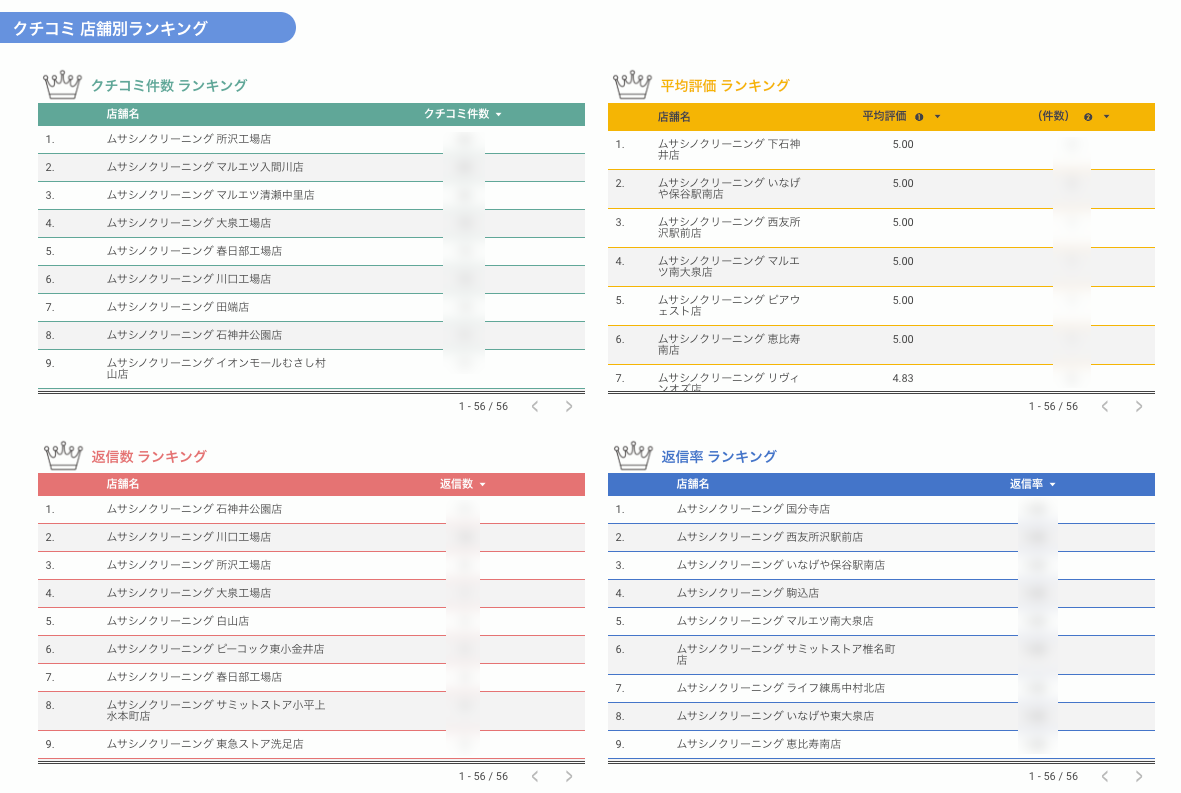
Task: Click the クチコミ件数 ランキング section heading
Action: [169, 85]
